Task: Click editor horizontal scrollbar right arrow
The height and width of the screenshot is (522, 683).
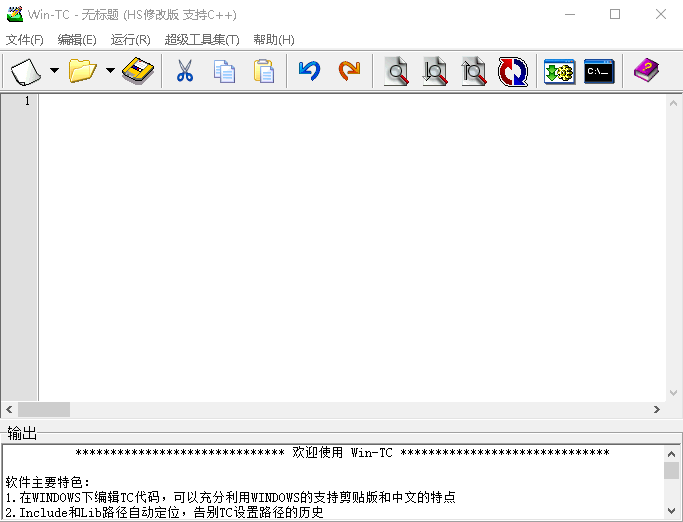Action: [x=657, y=410]
